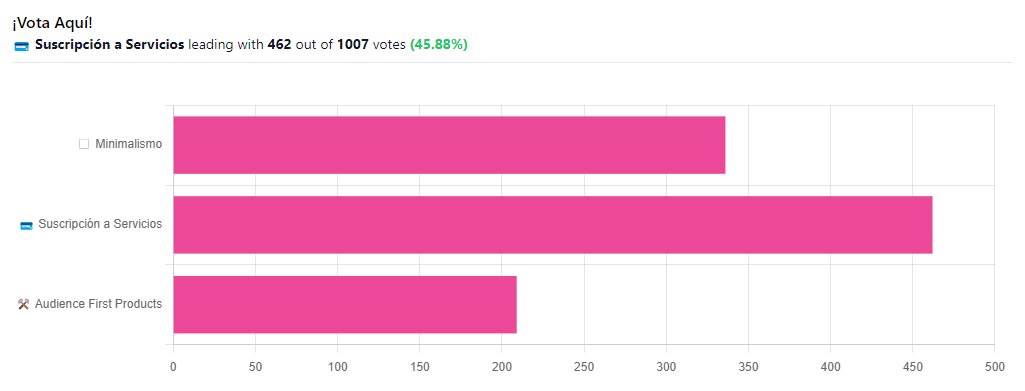Click the credit card icon beside Suscripción axis label
The width and height of the screenshot is (1025, 391).
point(27,225)
